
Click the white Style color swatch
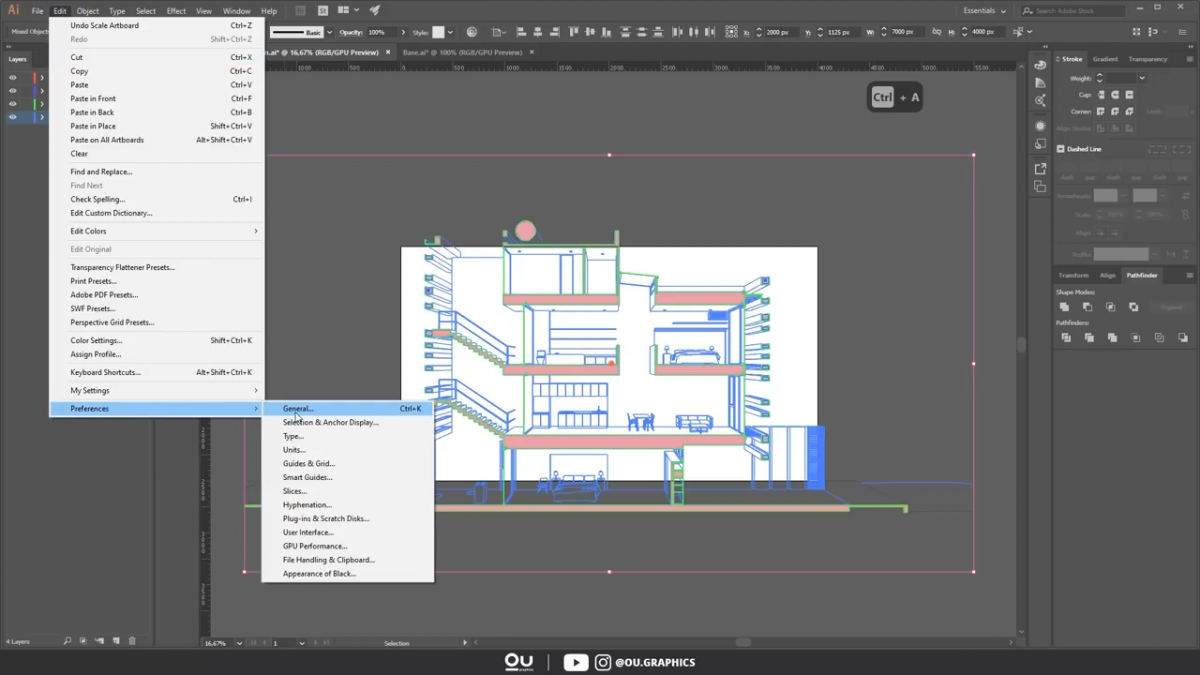point(437,31)
